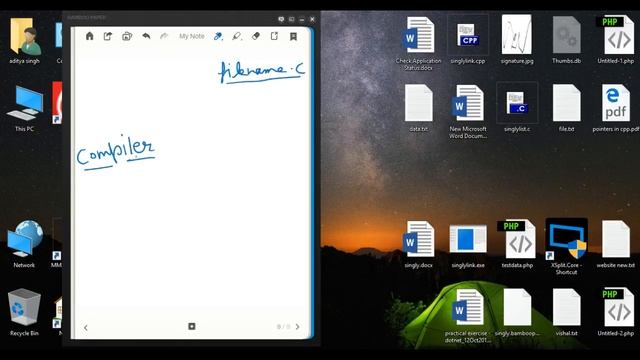Undo the last stroke
Viewport: 640px width, 360px height.
(x=146, y=36)
